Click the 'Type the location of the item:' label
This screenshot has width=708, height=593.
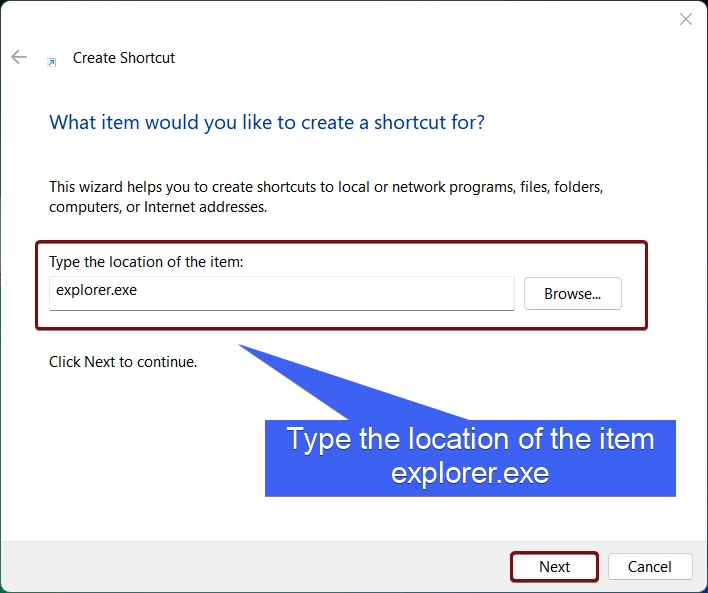(x=146, y=262)
